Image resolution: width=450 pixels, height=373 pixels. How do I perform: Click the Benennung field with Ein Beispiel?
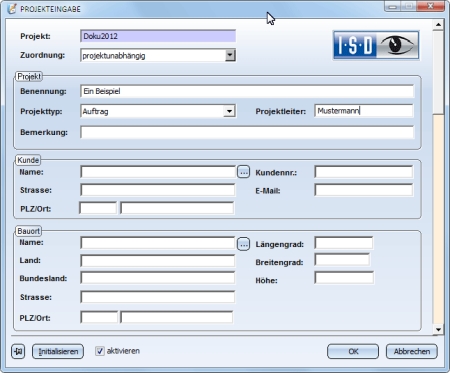tap(247, 91)
